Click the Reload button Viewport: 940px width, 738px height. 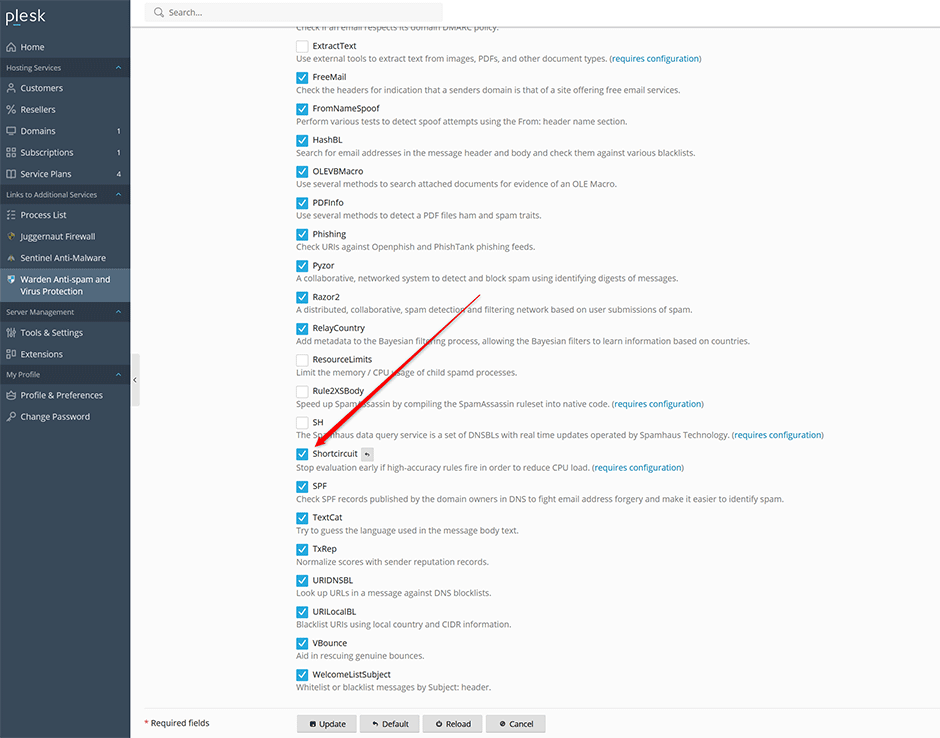pyautogui.click(x=453, y=724)
